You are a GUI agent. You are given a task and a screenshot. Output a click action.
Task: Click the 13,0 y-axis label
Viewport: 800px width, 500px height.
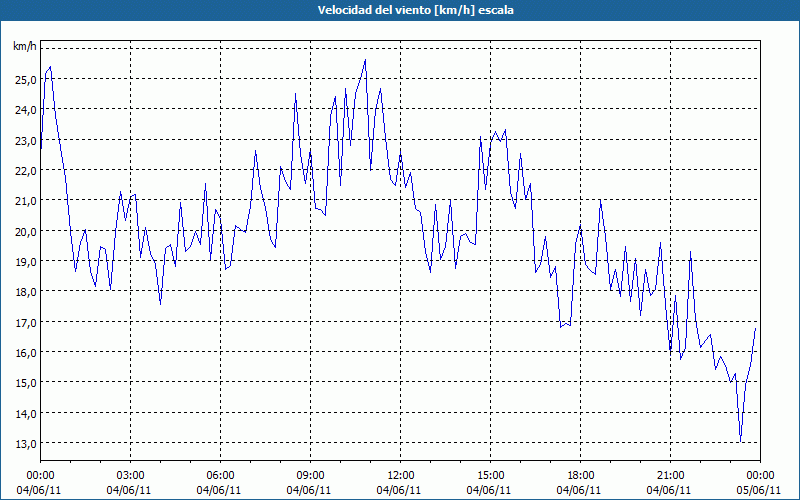(x=27, y=443)
